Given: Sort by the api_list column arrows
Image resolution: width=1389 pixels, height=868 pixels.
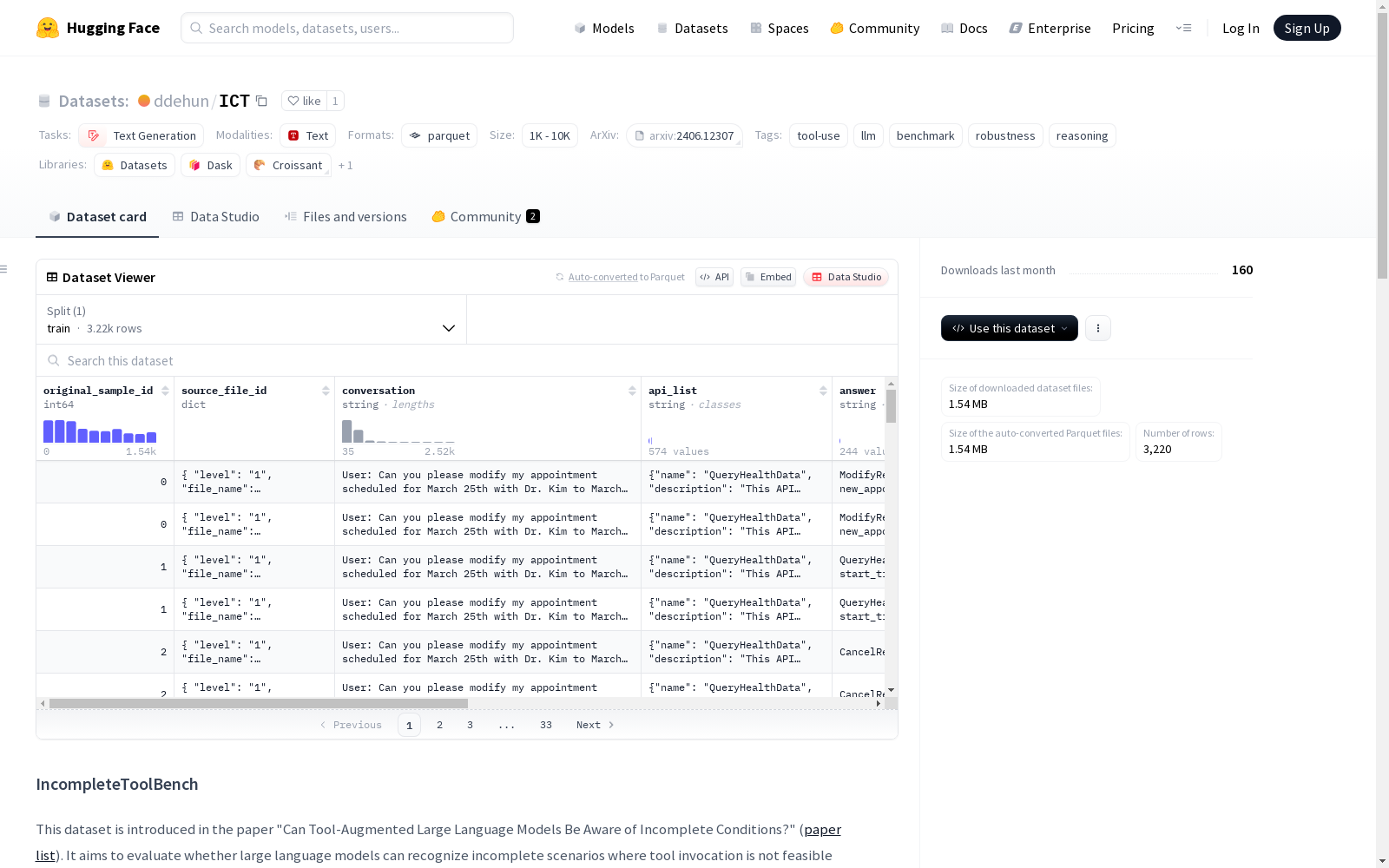Looking at the screenshot, I should point(823,391).
